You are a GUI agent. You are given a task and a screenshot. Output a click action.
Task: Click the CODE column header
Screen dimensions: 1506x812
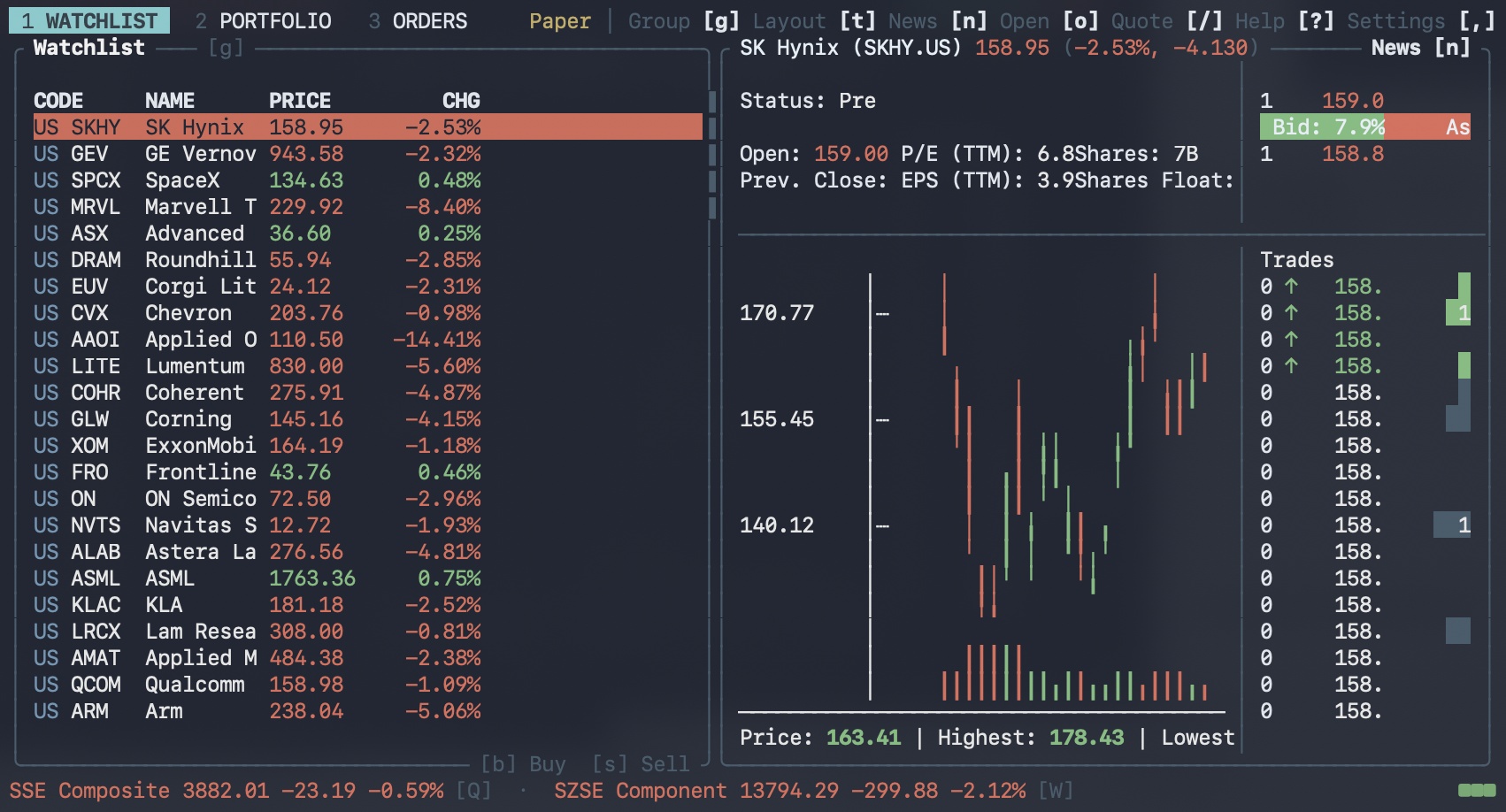point(58,100)
